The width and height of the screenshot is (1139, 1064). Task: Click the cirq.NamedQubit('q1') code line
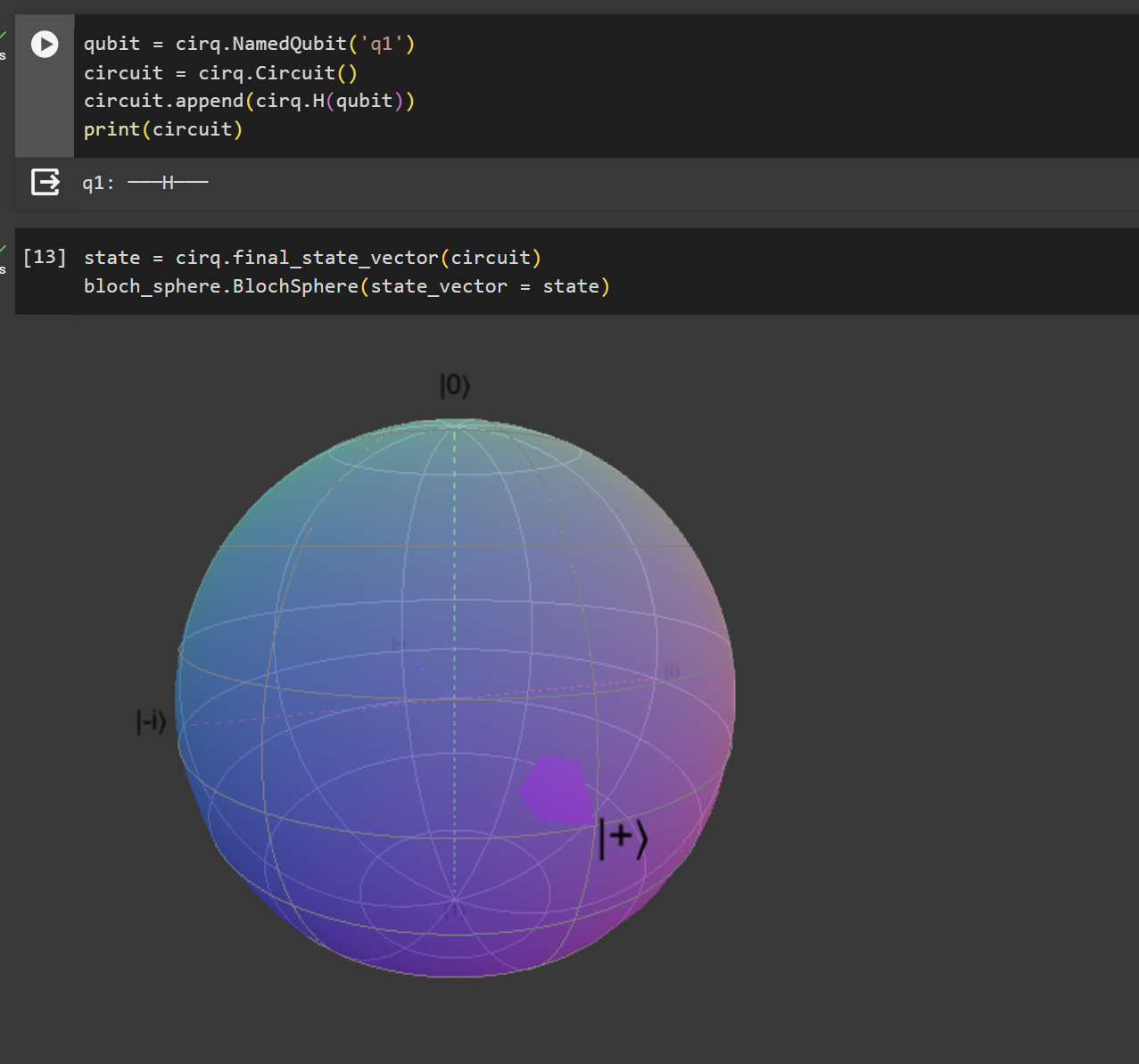250,44
